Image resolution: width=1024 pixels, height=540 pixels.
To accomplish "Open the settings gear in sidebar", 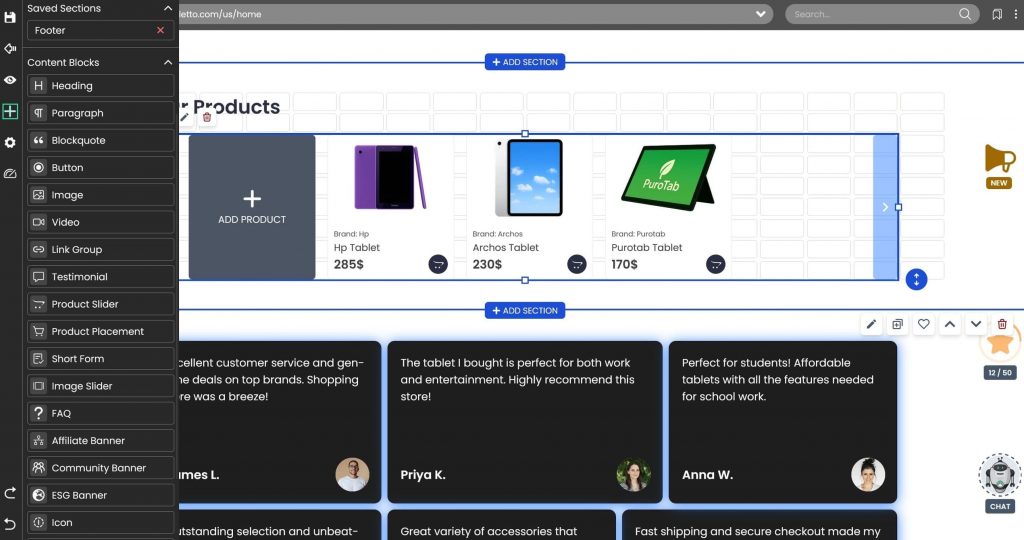I will coord(10,142).
